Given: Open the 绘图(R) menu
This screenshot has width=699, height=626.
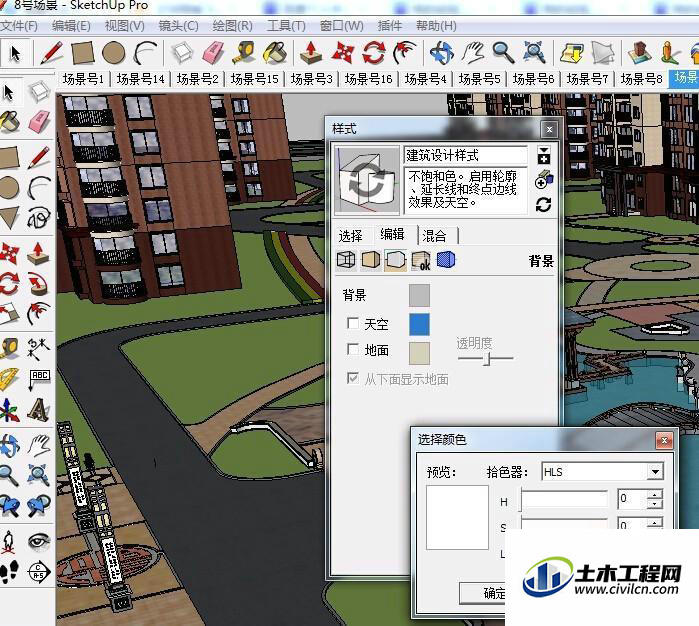Looking at the screenshot, I should pos(232,26).
